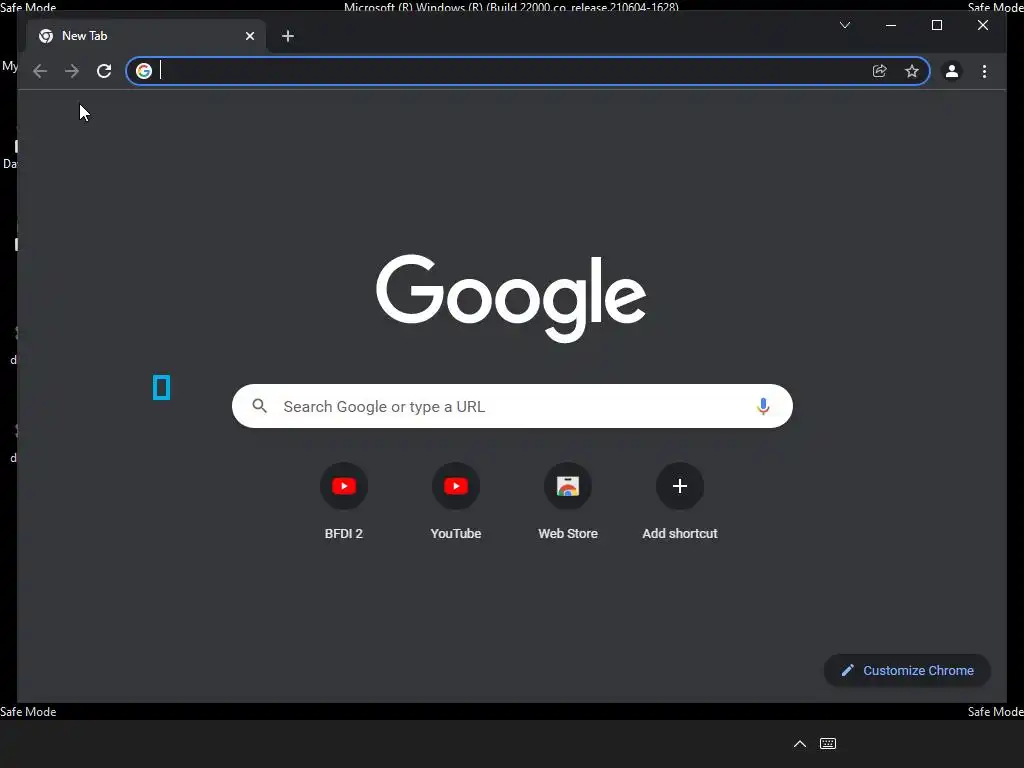Click the Google icon in address bar
The image size is (1024, 768).
(x=144, y=71)
